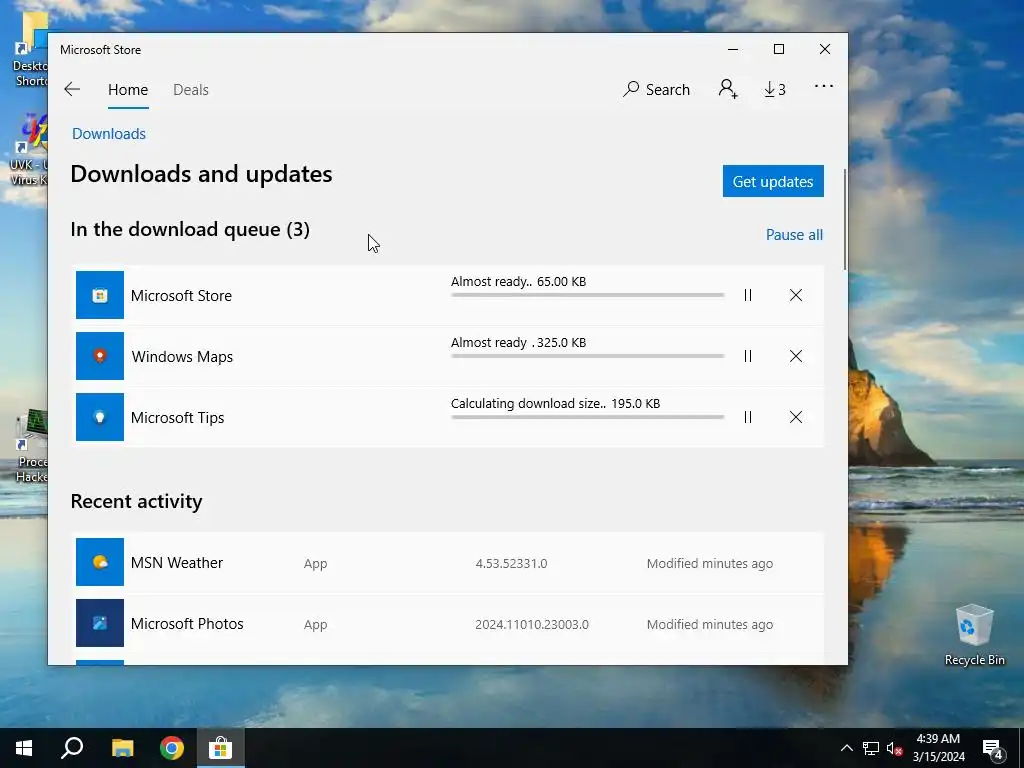Select 'Windows Maps' name in queue
This screenshot has height=768, width=1024.
click(x=182, y=357)
